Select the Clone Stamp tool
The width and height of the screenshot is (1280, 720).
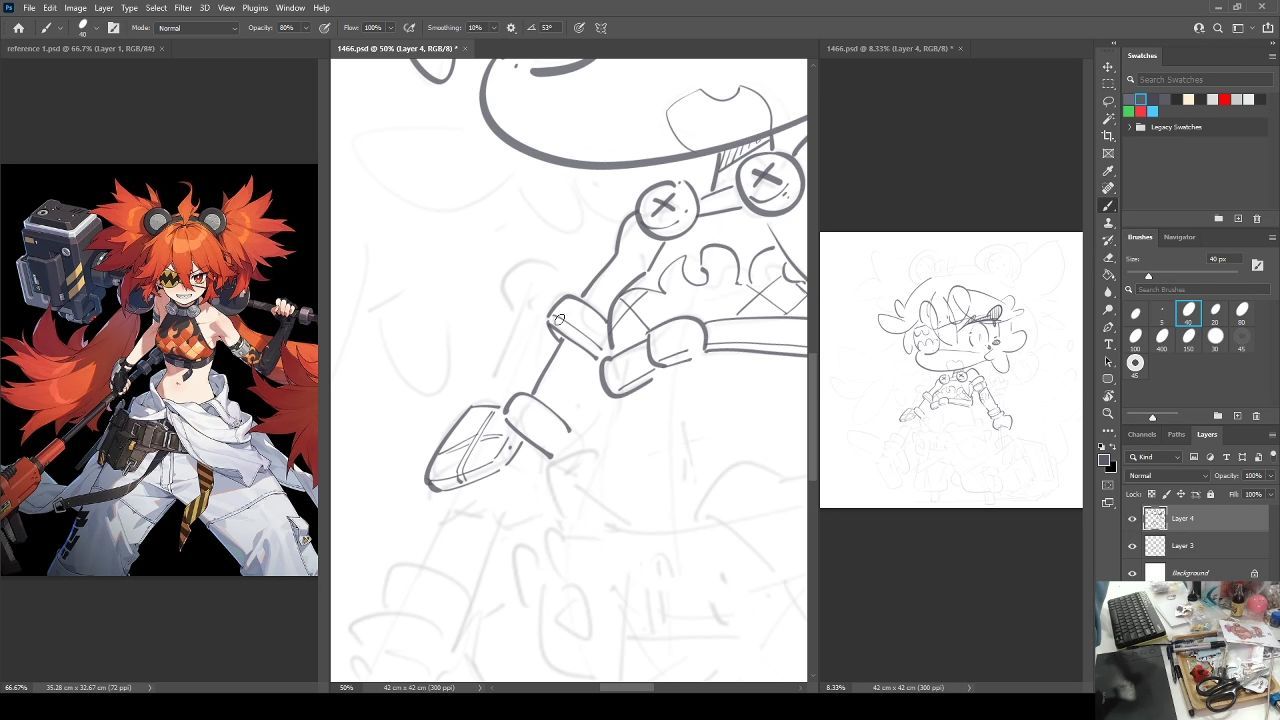[1108, 223]
